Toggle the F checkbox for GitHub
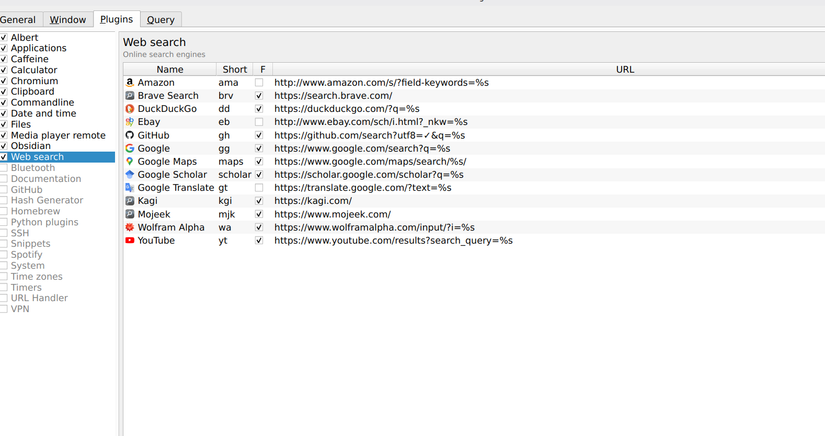The height and width of the screenshot is (436, 825). (x=259, y=135)
